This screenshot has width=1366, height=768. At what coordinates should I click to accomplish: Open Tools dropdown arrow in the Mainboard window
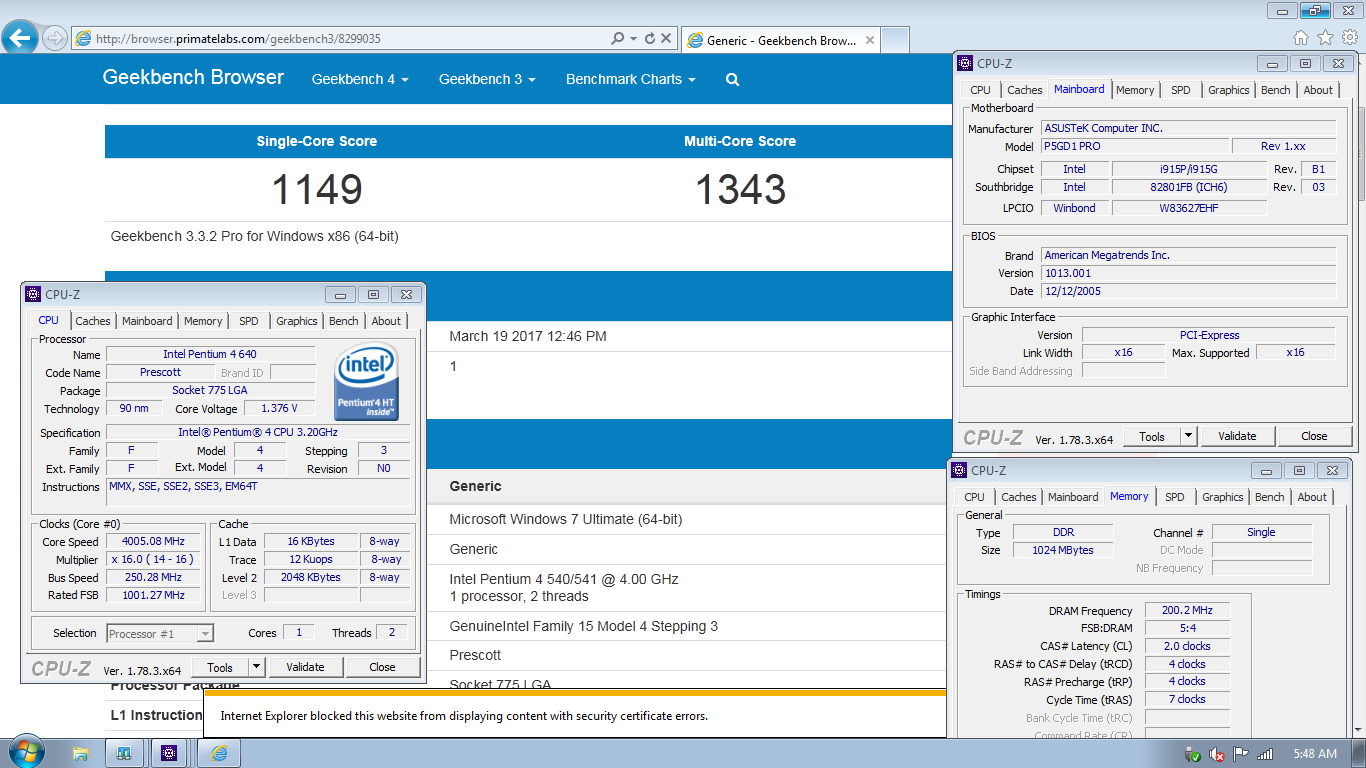tap(1188, 436)
